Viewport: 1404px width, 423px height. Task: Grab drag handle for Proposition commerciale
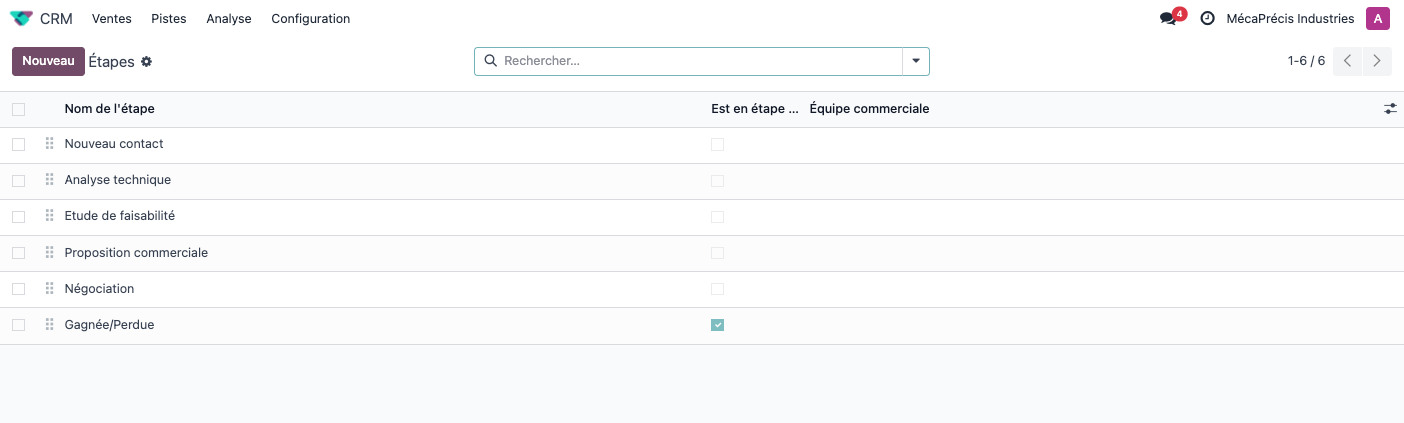click(x=49, y=253)
